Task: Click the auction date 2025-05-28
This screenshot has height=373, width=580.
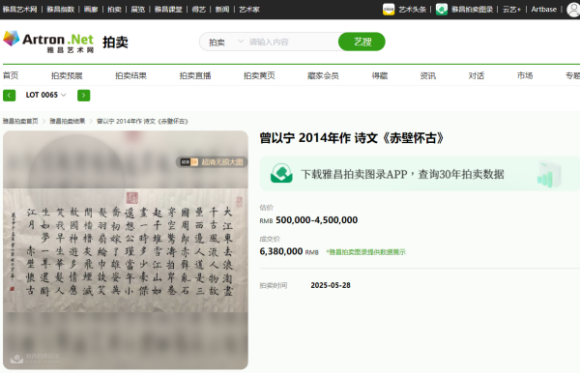Action: tap(330, 285)
